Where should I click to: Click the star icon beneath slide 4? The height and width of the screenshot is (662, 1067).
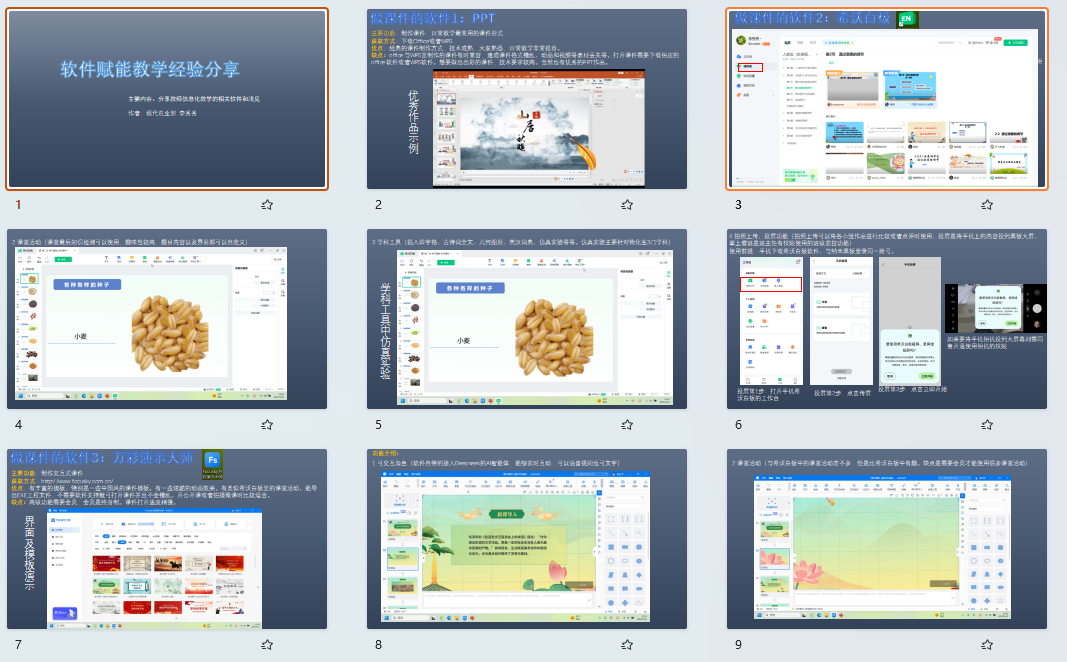(x=267, y=425)
